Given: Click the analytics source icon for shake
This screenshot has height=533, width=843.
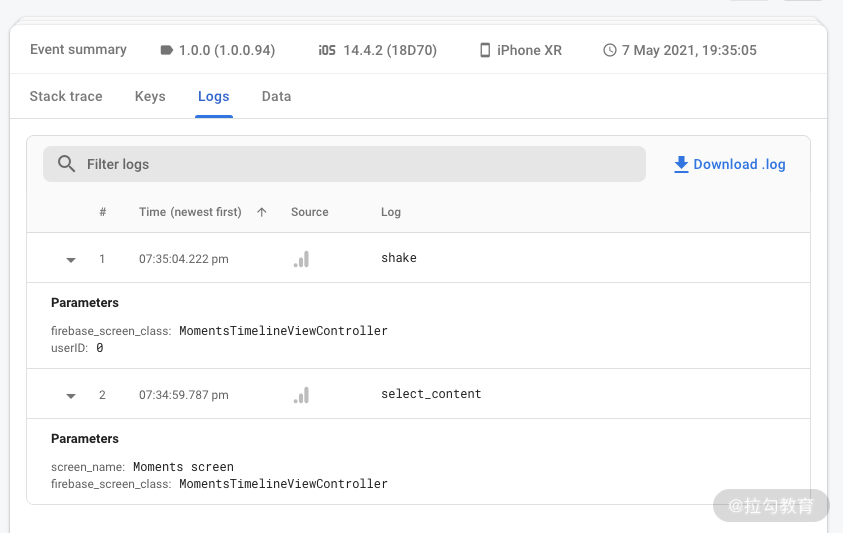Looking at the screenshot, I should point(301,259).
